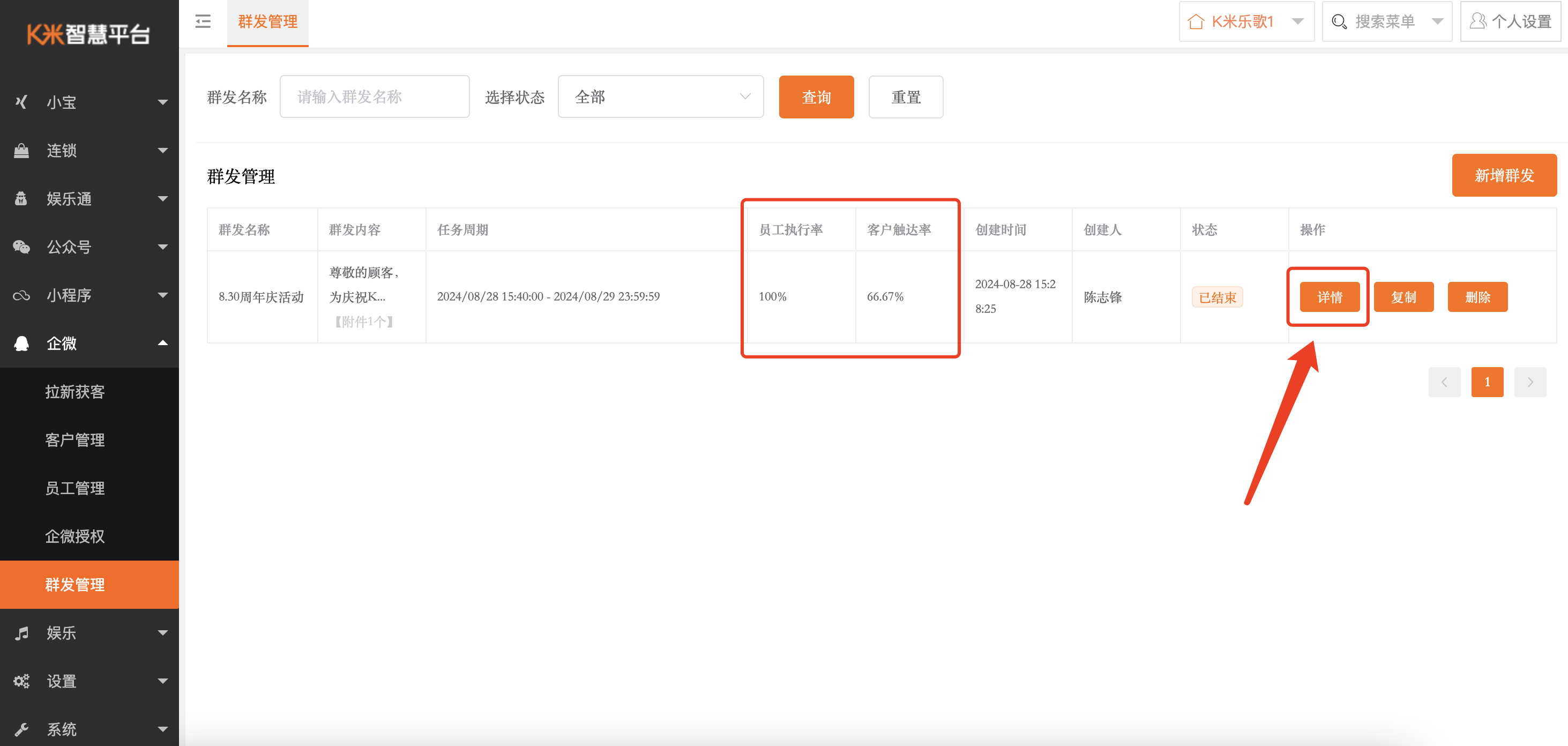
Task: Click the mini program link icon
Action: pos(21,295)
